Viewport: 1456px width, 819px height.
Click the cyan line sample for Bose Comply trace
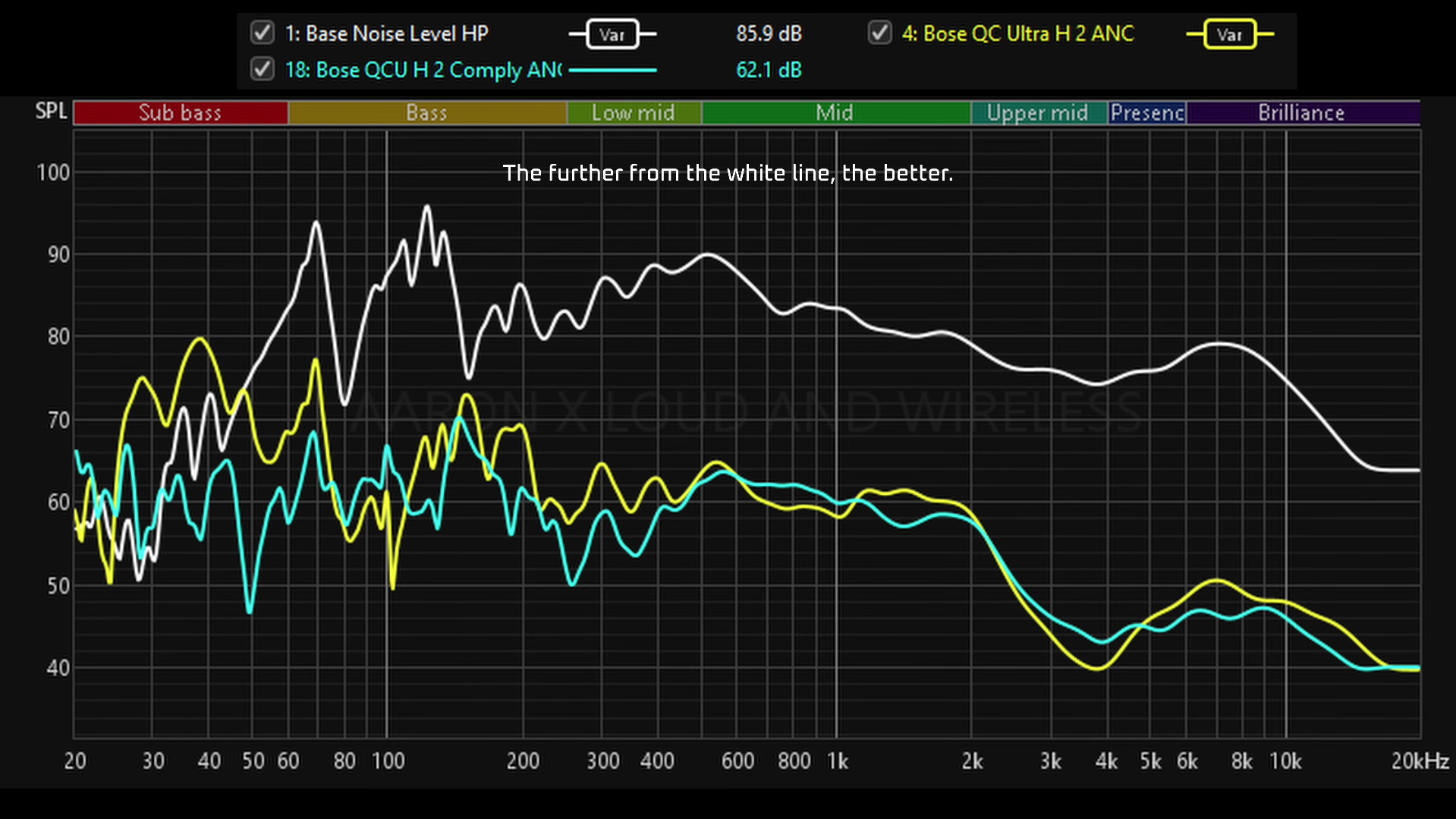click(612, 70)
